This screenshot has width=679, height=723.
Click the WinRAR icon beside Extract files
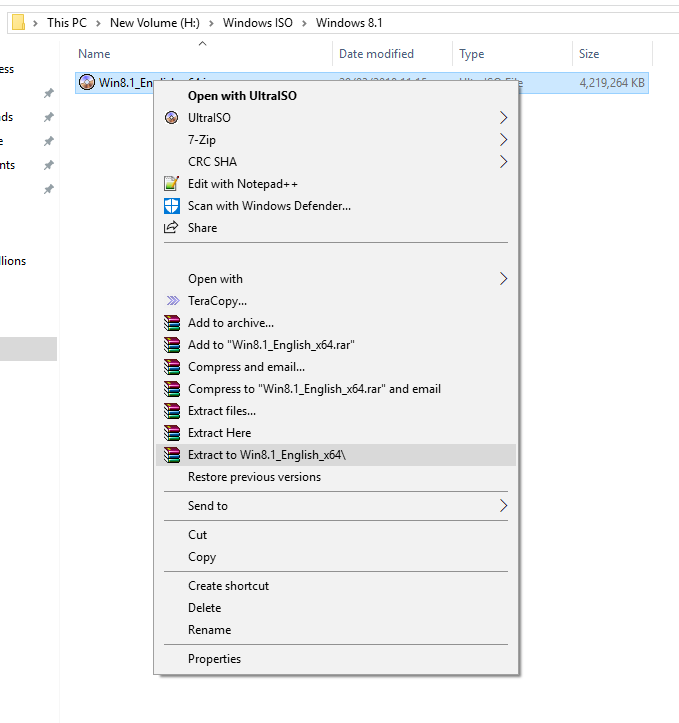click(170, 411)
